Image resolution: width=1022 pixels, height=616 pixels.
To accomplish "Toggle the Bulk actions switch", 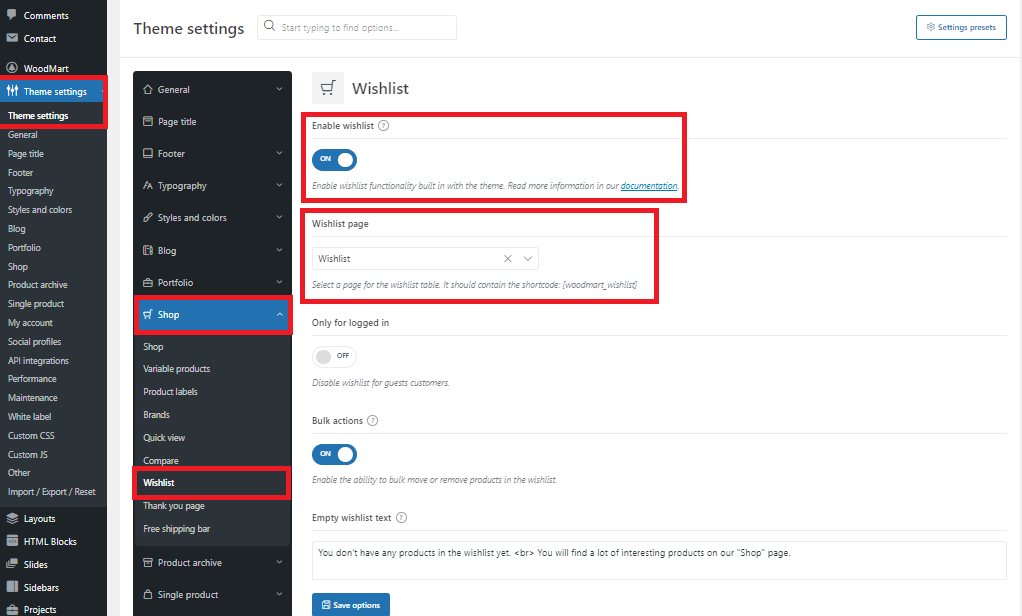I will pos(334,454).
